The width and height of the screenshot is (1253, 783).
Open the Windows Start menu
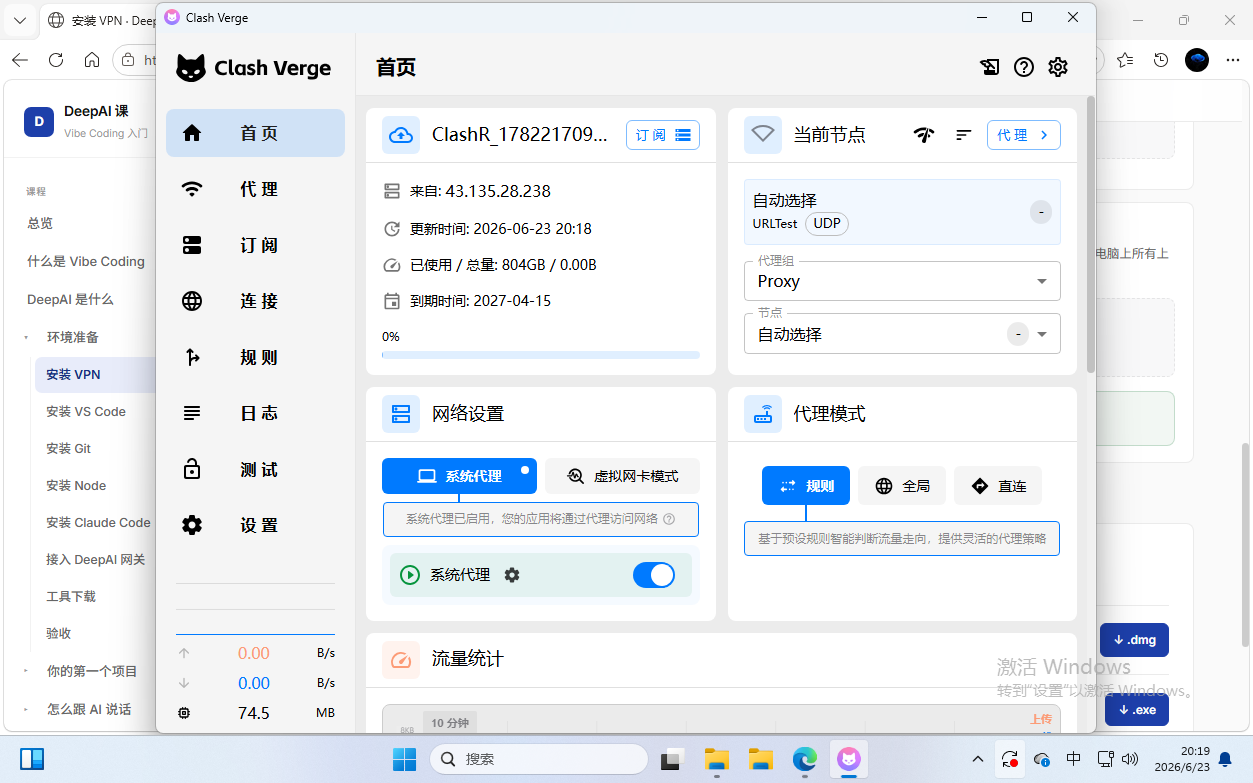[404, 760]
